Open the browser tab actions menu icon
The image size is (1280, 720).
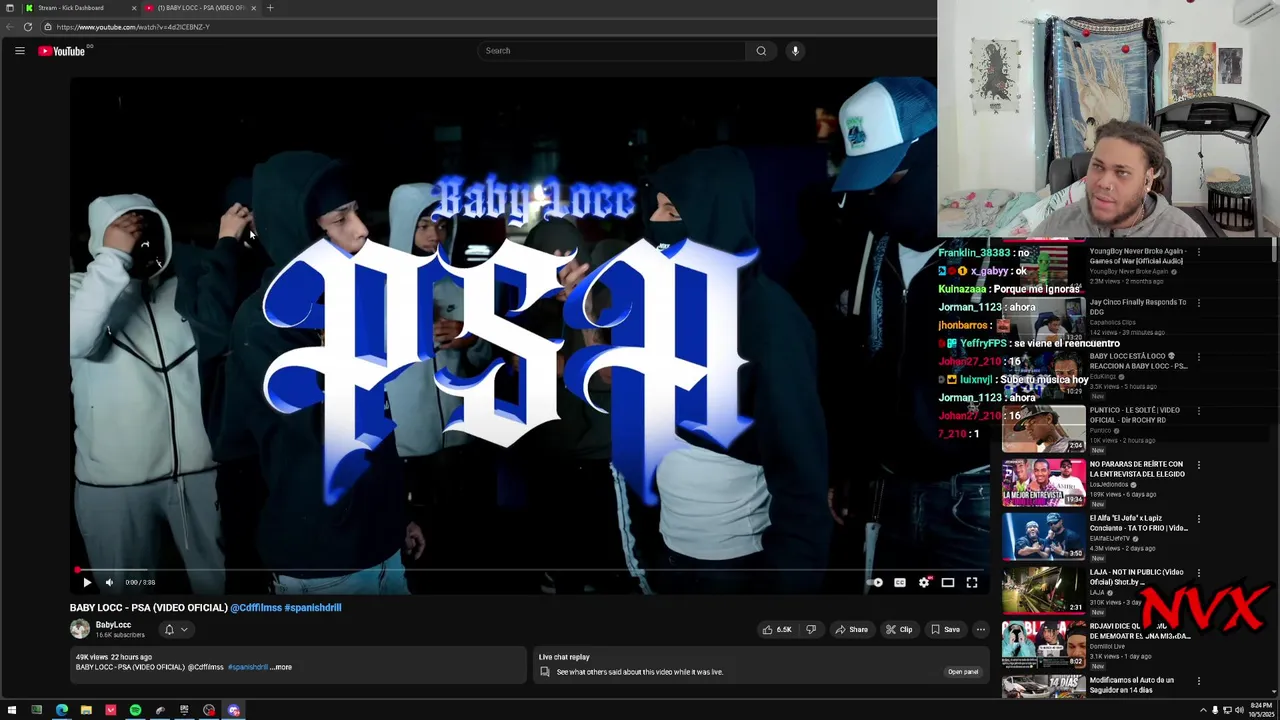(10, 8)
